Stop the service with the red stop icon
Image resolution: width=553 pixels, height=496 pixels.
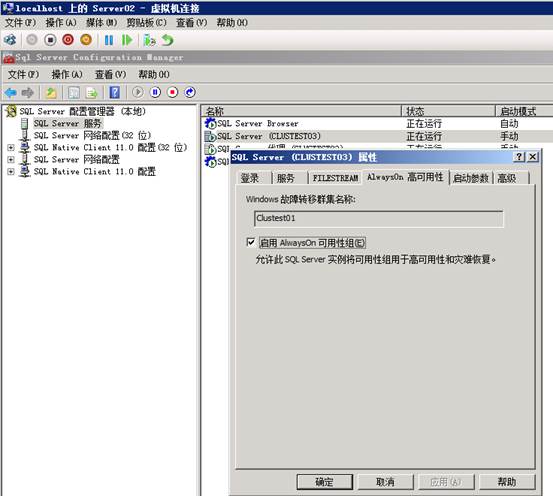172,92
